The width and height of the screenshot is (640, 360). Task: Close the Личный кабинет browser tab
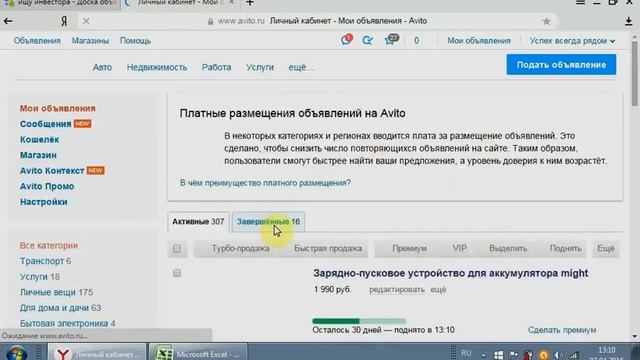click(232, 3)
